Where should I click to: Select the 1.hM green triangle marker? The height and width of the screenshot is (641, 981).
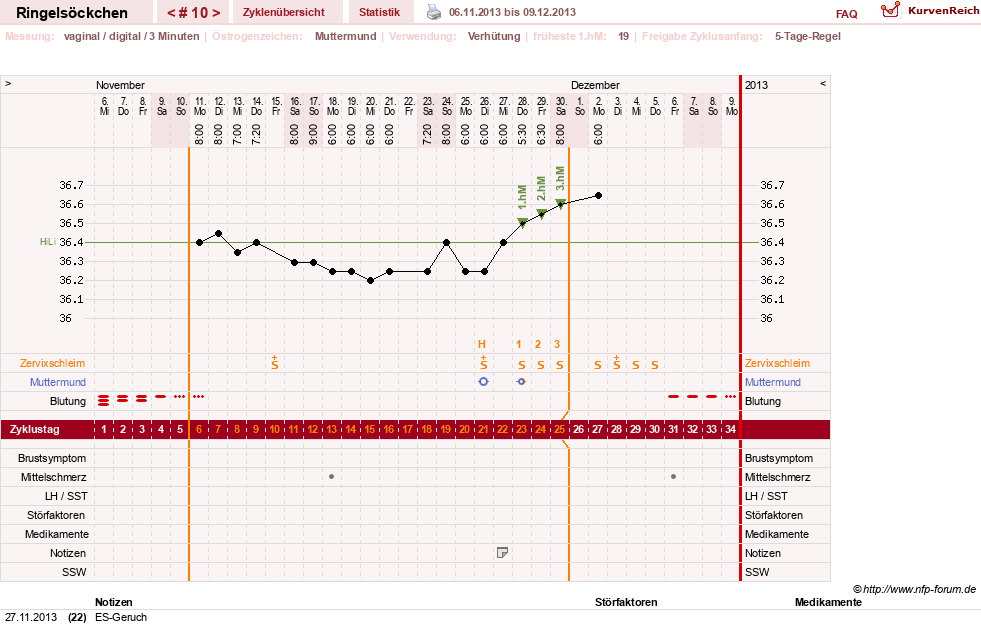(522, 222)
